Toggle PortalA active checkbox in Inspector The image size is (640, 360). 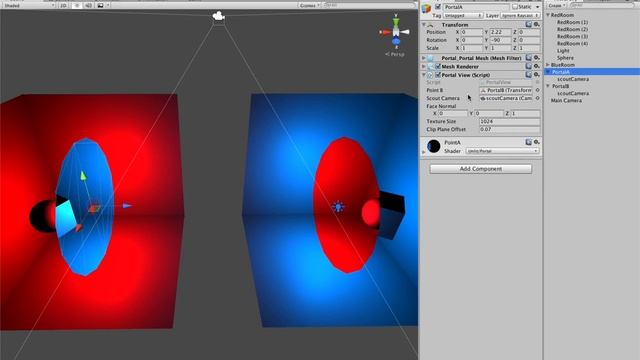point(438,7)
